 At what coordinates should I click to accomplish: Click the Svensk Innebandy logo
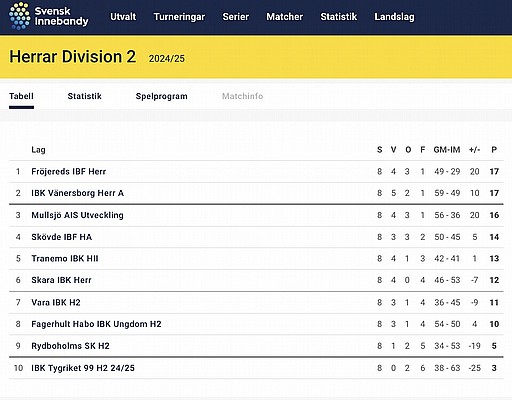49,16
